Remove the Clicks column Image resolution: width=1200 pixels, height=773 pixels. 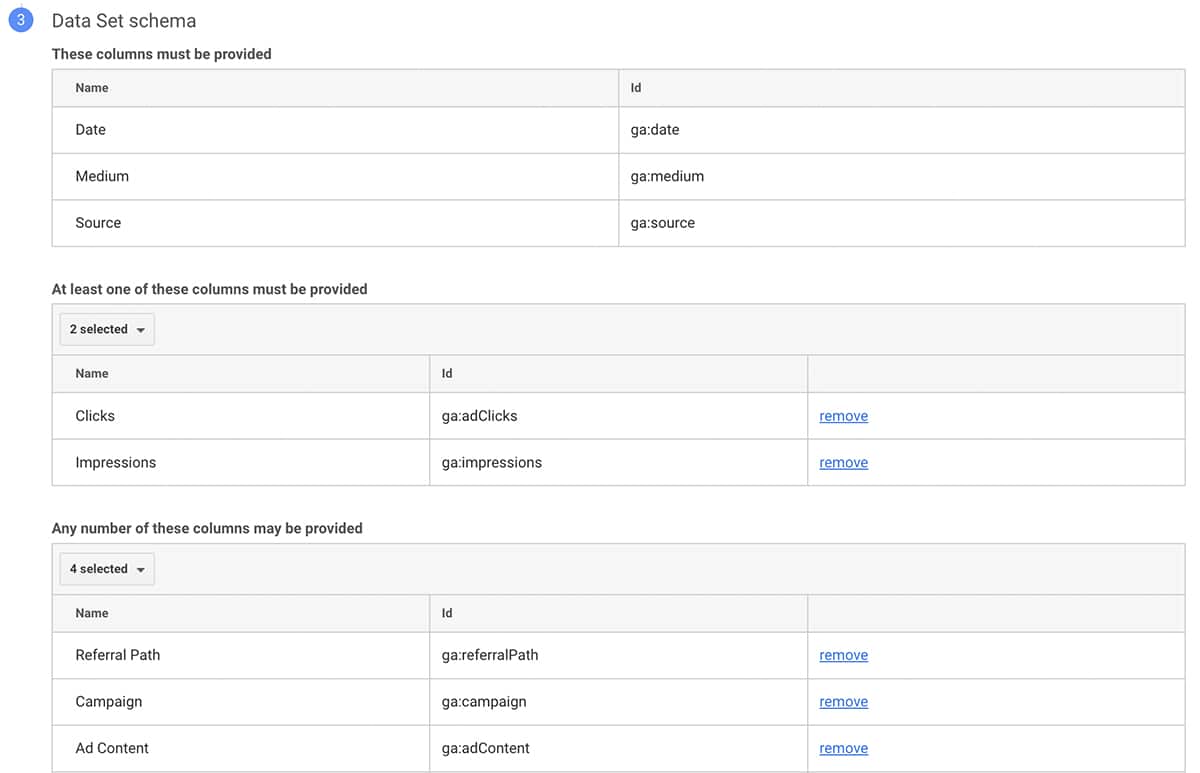(x=843, y=416)
